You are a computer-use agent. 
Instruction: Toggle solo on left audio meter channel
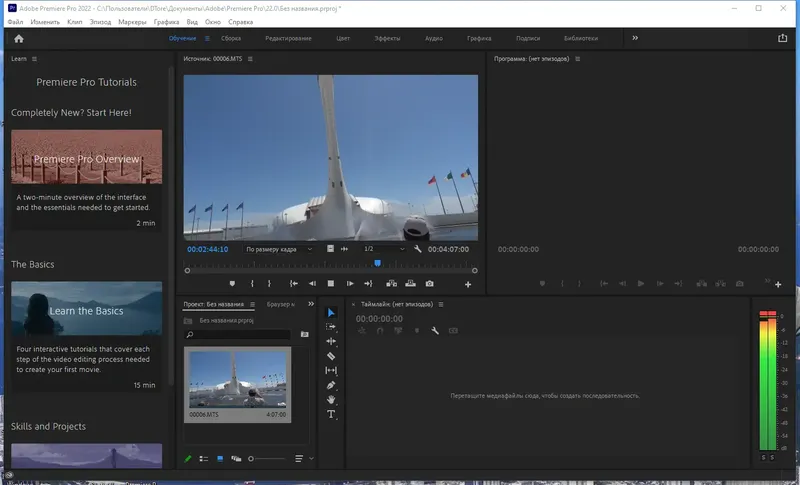(763, 457)
